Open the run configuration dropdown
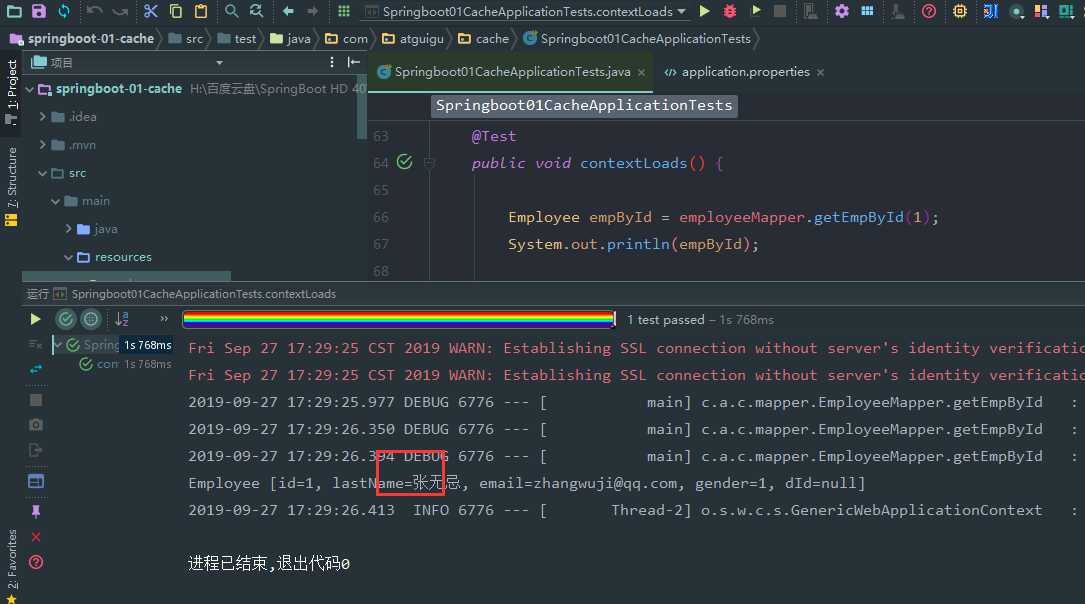This screenshot has width=1085, height=604. click(x=526, y=12)
